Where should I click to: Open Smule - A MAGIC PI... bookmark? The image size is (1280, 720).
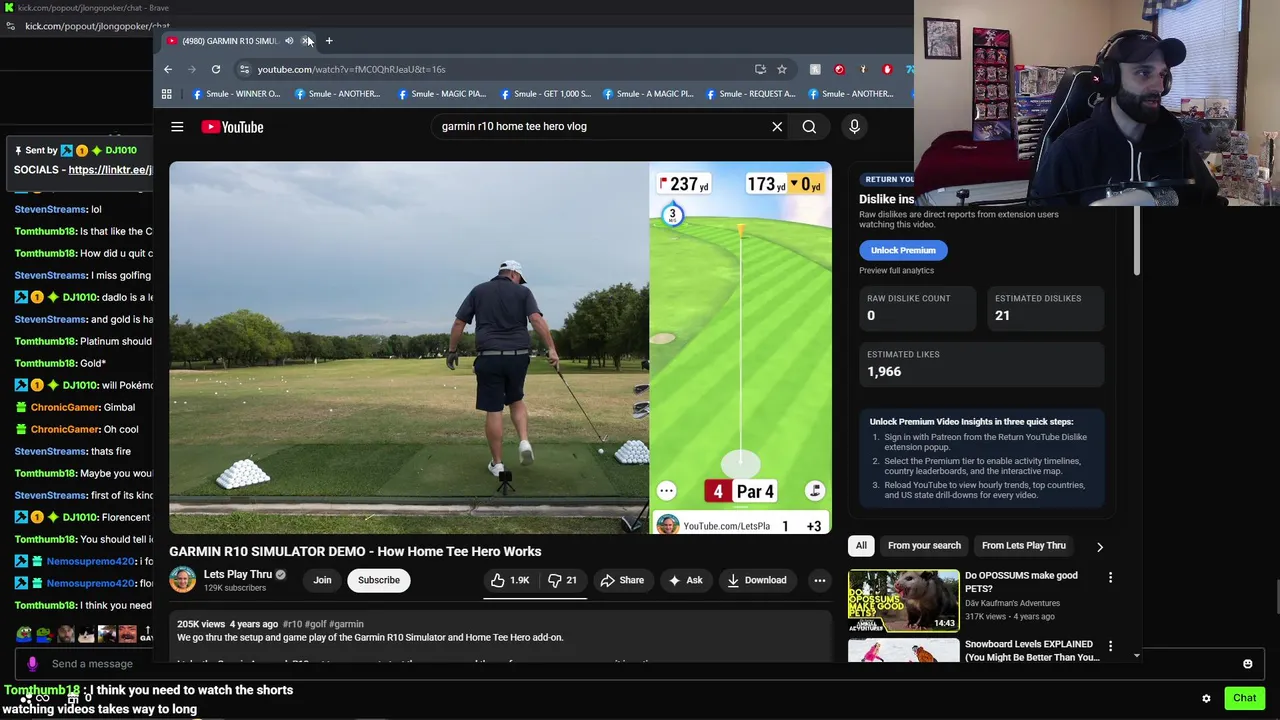(646, 94)
